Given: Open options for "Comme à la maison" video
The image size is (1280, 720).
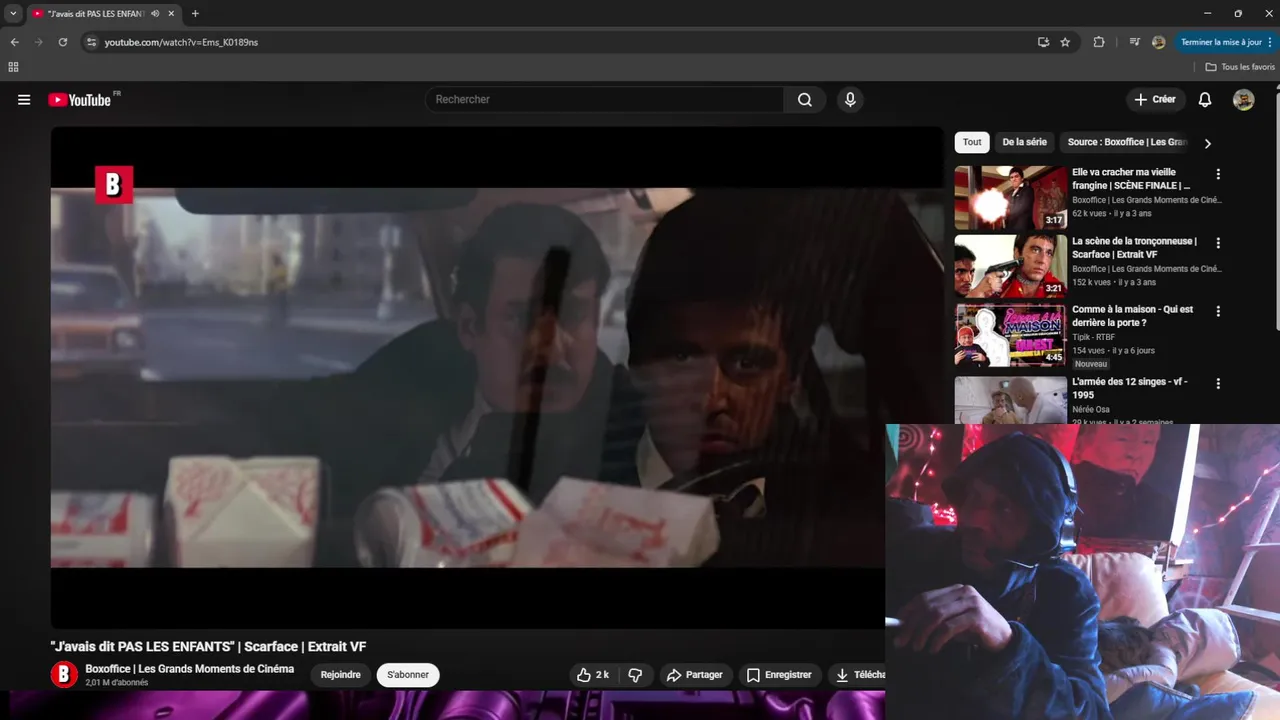Looking at the screenshot, I should pos(1218,312).
